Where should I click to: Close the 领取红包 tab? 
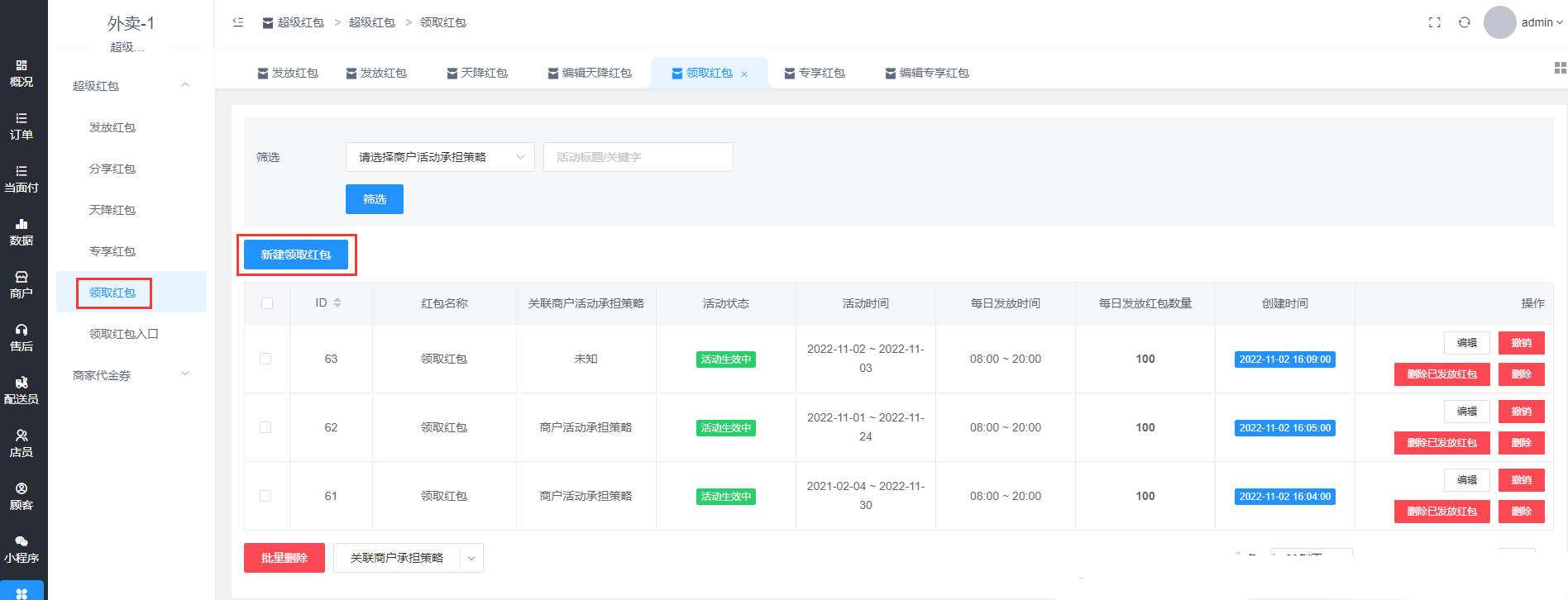click(744, 74)
